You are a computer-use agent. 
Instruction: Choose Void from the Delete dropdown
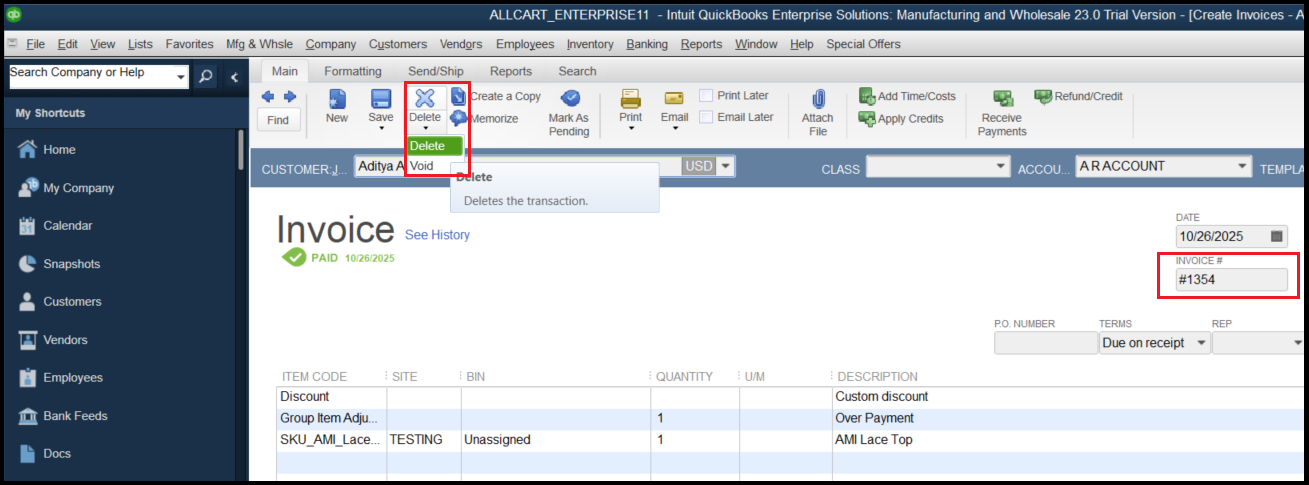423,166
